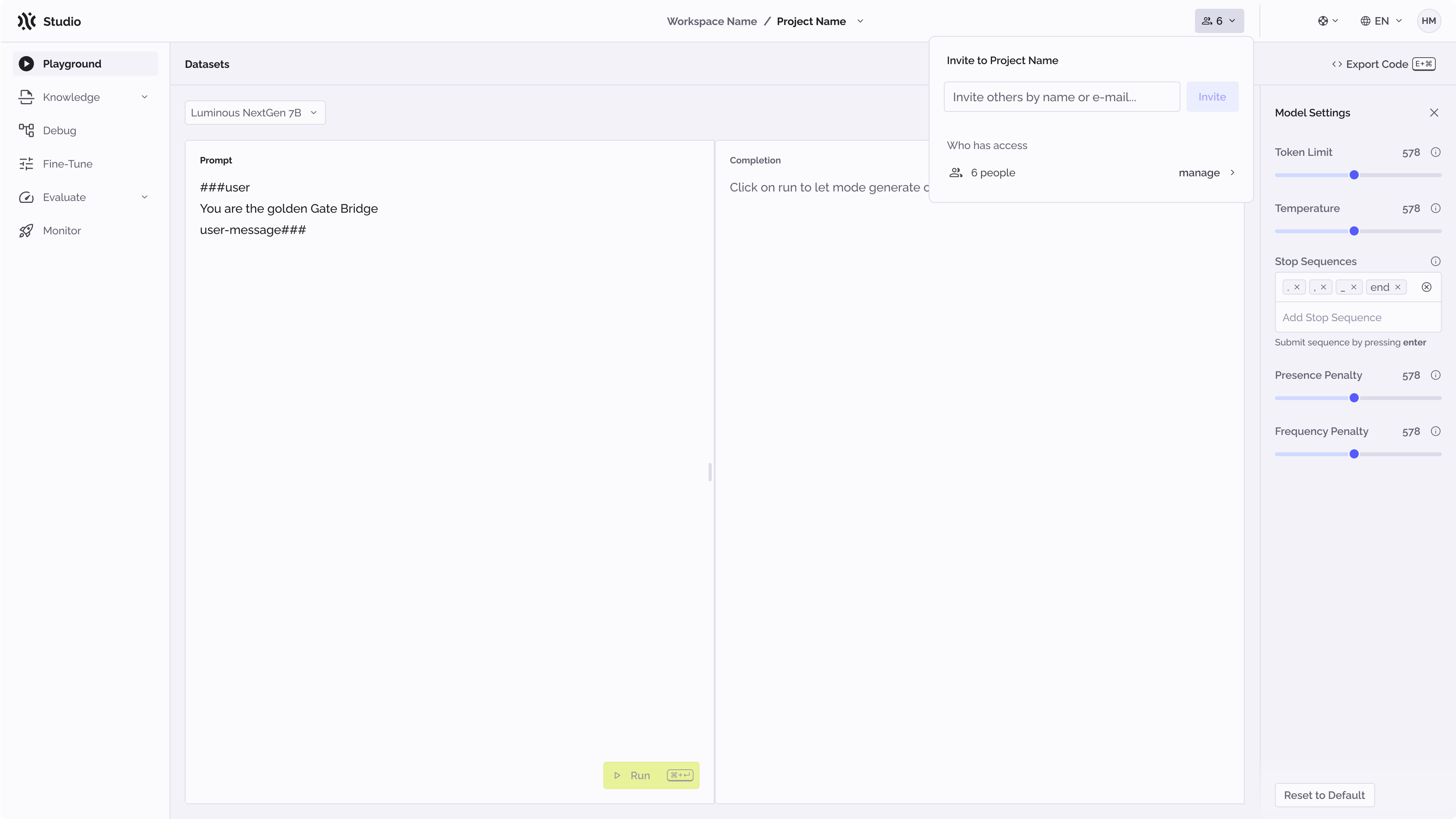1456x819 pixels.
Task: Click the Debug sidebar icon
Action: (27, 130)
